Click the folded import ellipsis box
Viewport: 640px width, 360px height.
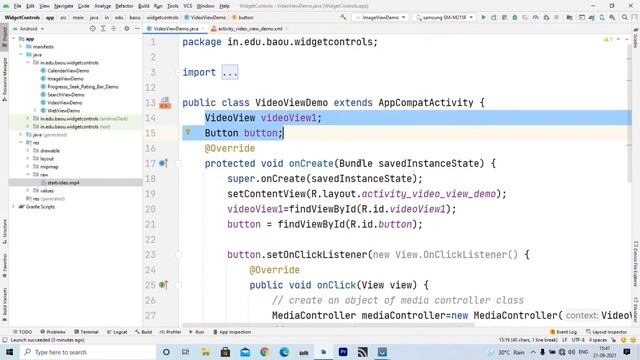(x=230, y=73)
